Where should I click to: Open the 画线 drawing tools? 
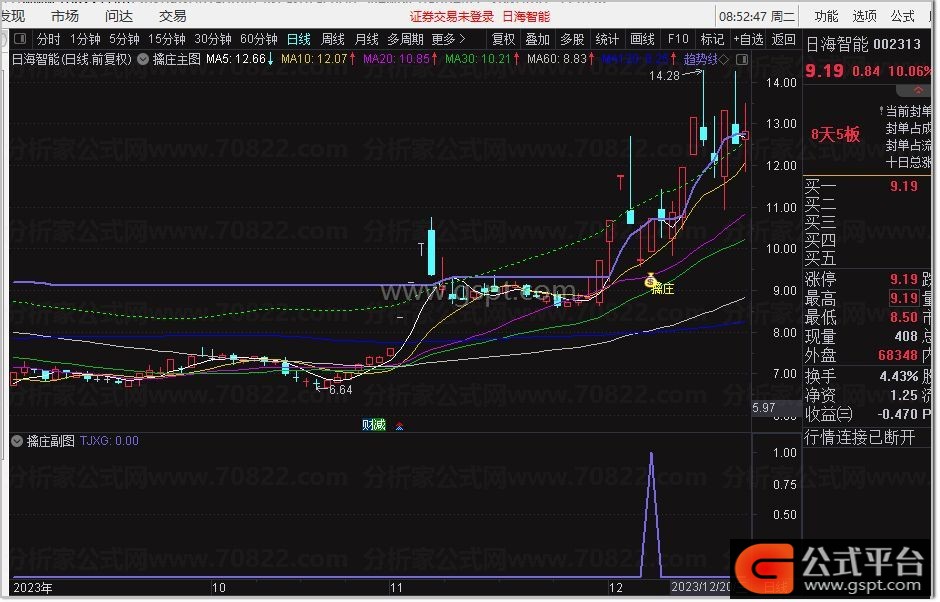point(643,40)
